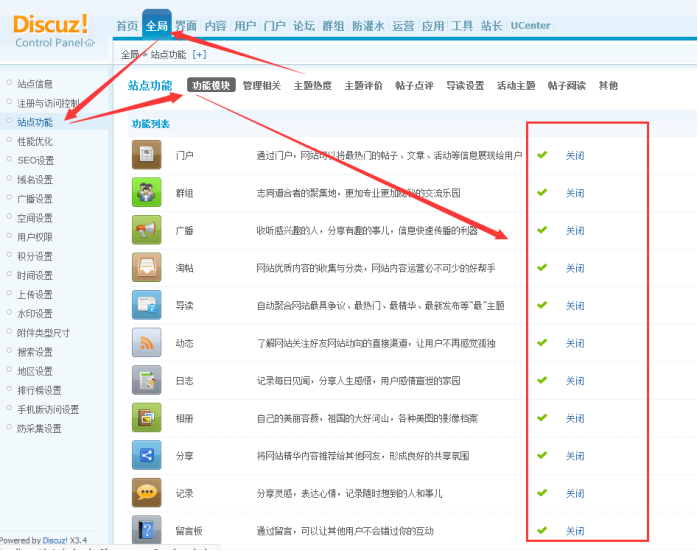This screenshot has height=551, width=698.
Task: Expand the [+] shortcut next to breadcrumb
Action: [x=199, y=55]
